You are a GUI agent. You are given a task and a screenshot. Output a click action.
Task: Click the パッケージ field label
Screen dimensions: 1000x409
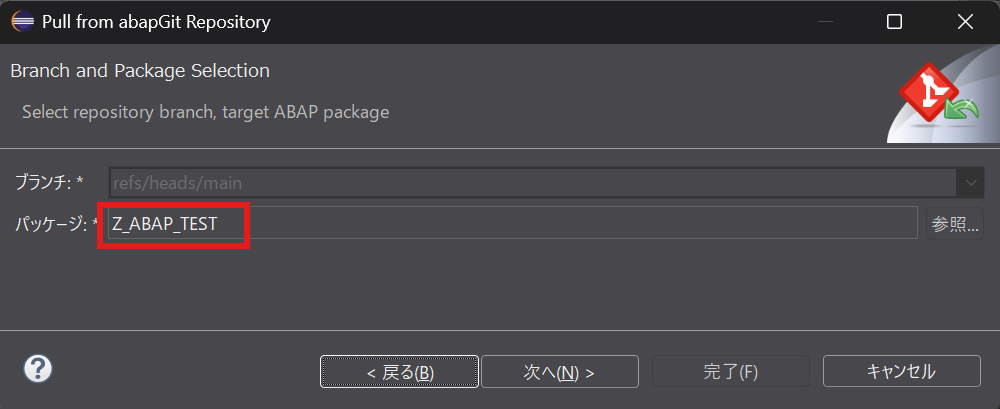[x=55, y=224]
